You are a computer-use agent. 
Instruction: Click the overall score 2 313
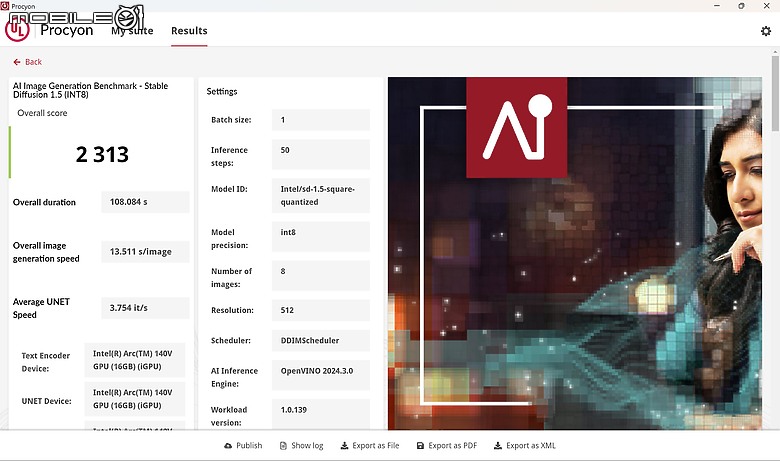point(102,154)
